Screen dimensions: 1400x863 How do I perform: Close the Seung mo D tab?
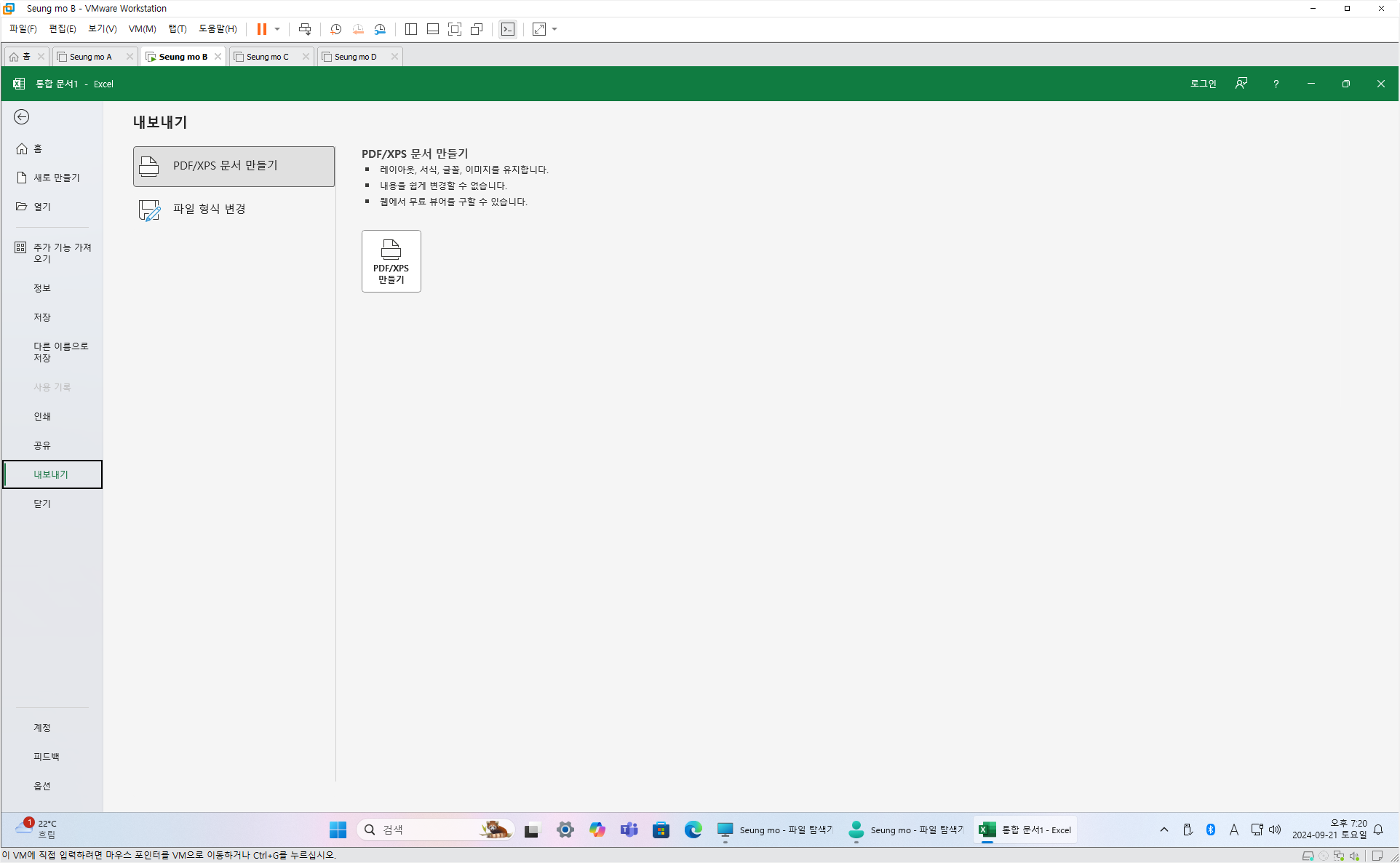pos(394,57)
